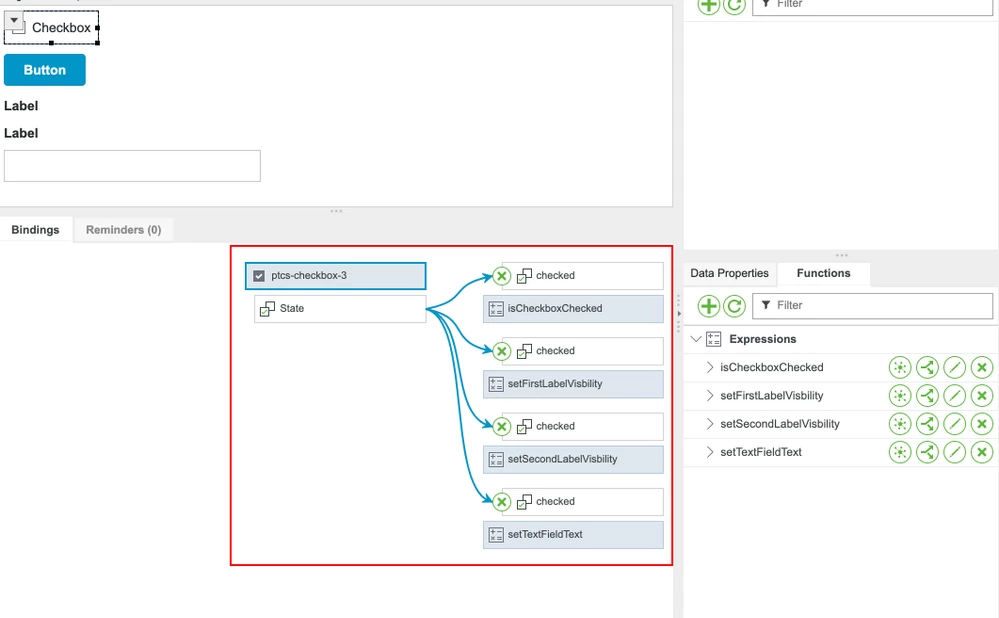Edit the isCheckboxChecked expression
999x618 pixels.
[954, 368]
